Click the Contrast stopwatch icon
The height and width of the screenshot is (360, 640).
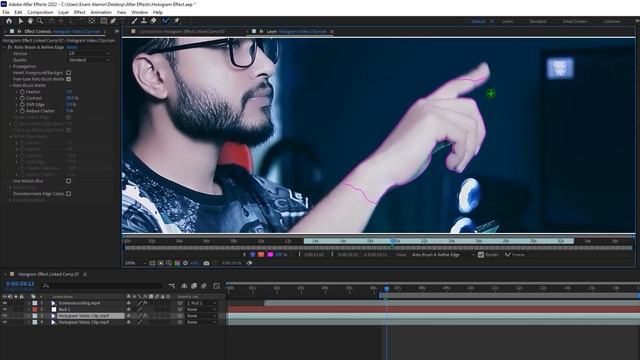click(x=22, y=98)
